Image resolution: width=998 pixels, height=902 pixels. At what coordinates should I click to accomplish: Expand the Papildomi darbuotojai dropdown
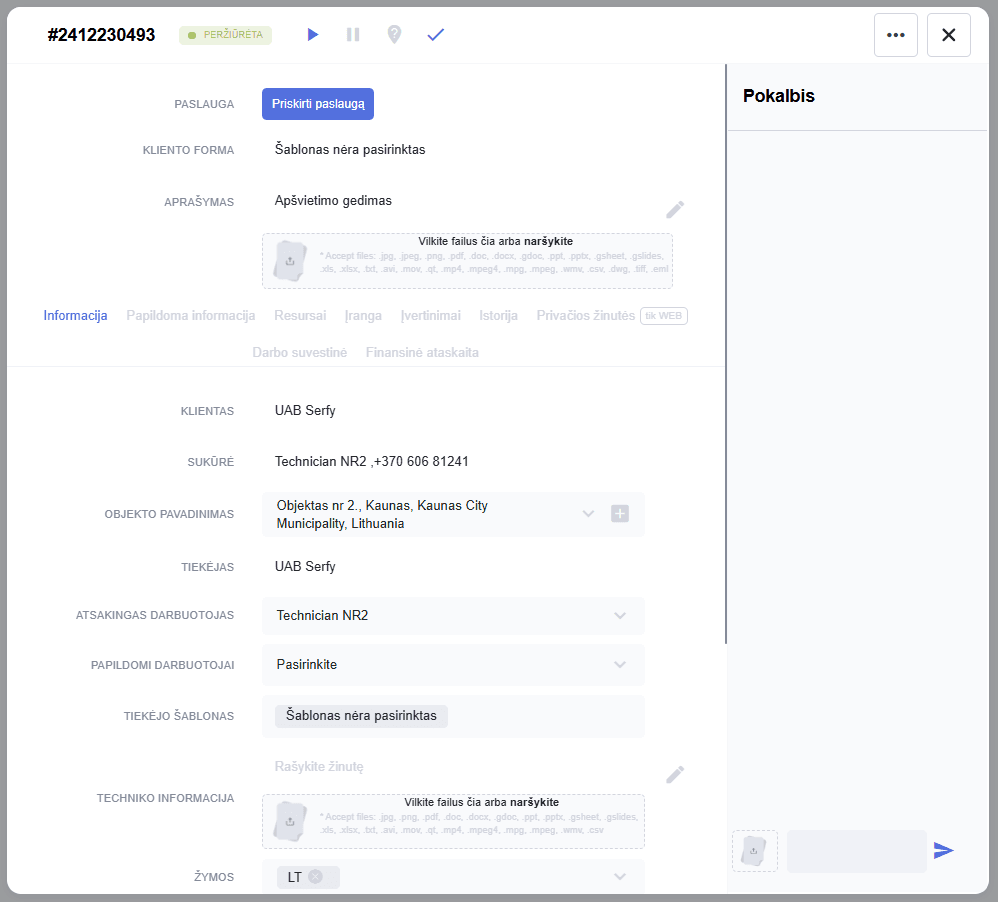620,665
